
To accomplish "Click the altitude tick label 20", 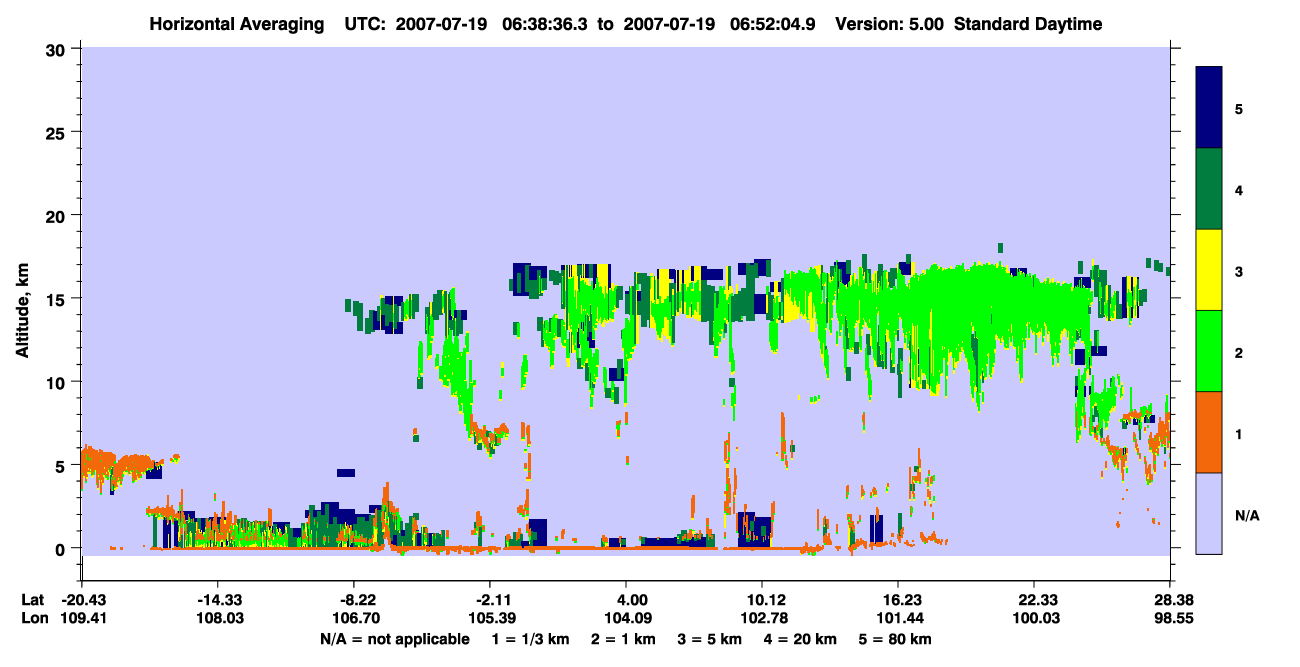I will pos(58,215).
